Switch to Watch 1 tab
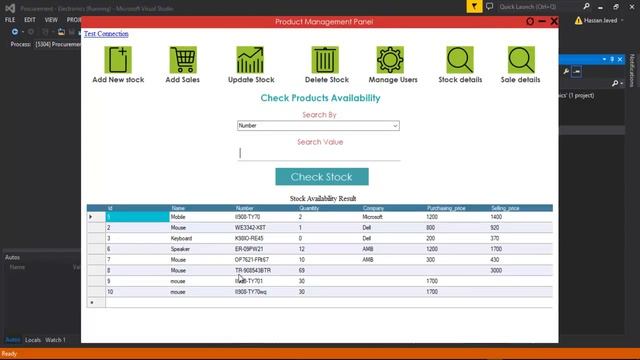640x360 pixels. [x=55, y=340]
